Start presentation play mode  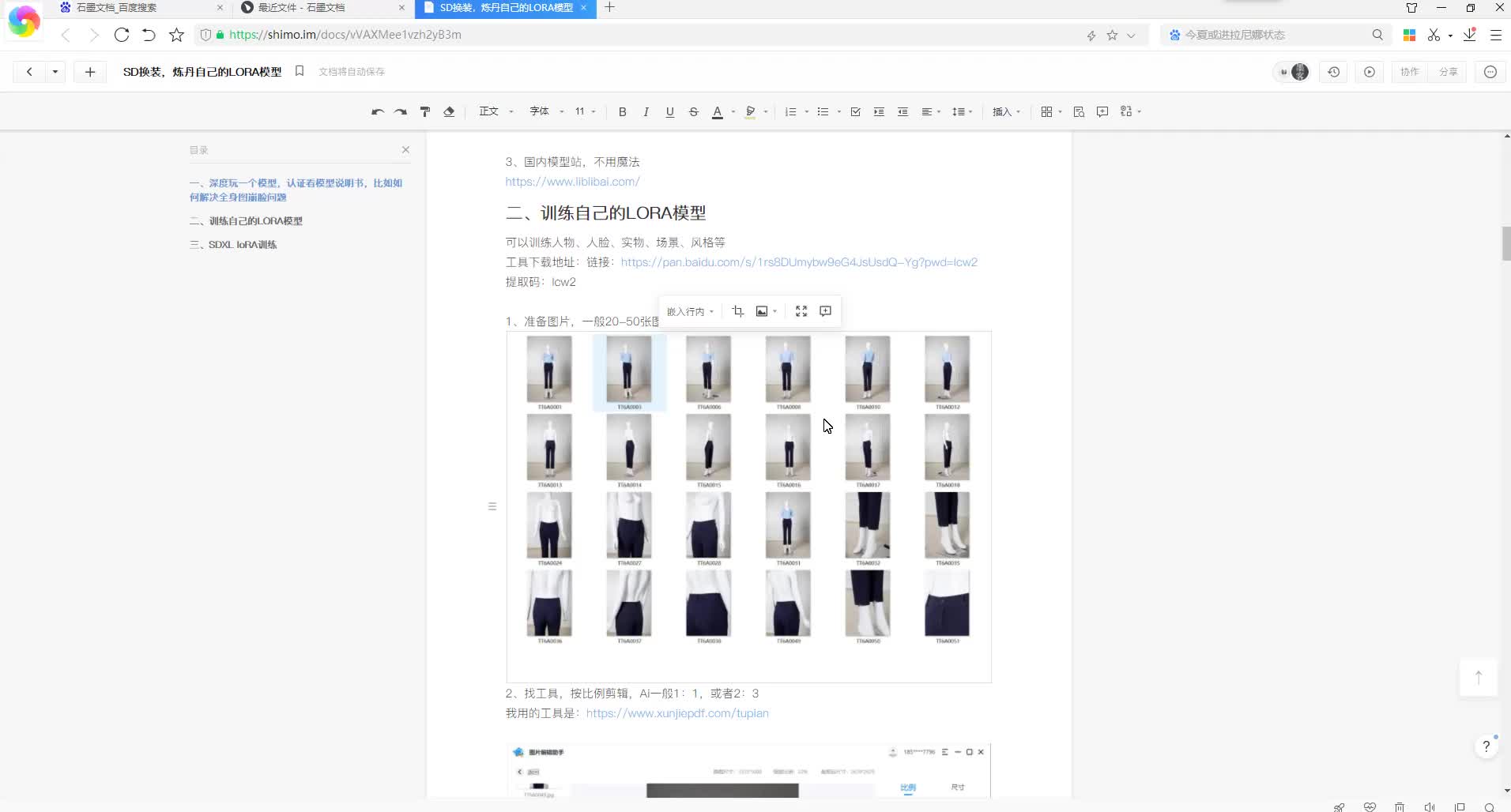click(1370, 72)
